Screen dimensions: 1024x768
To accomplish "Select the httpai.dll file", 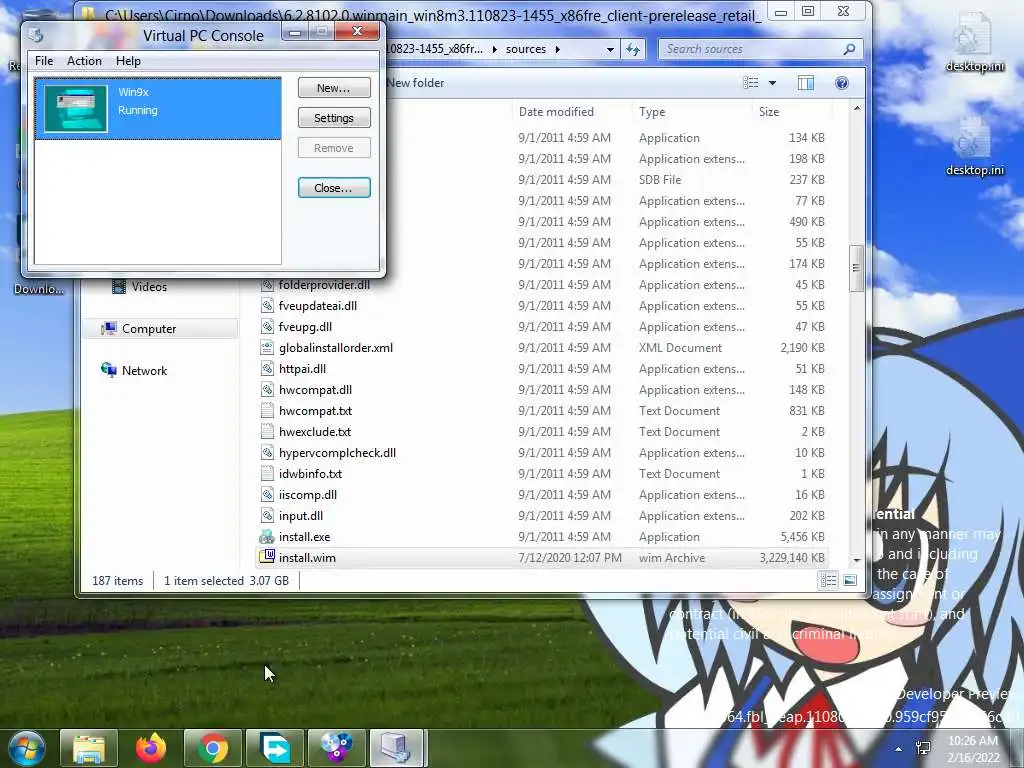I will coord(302,368).
